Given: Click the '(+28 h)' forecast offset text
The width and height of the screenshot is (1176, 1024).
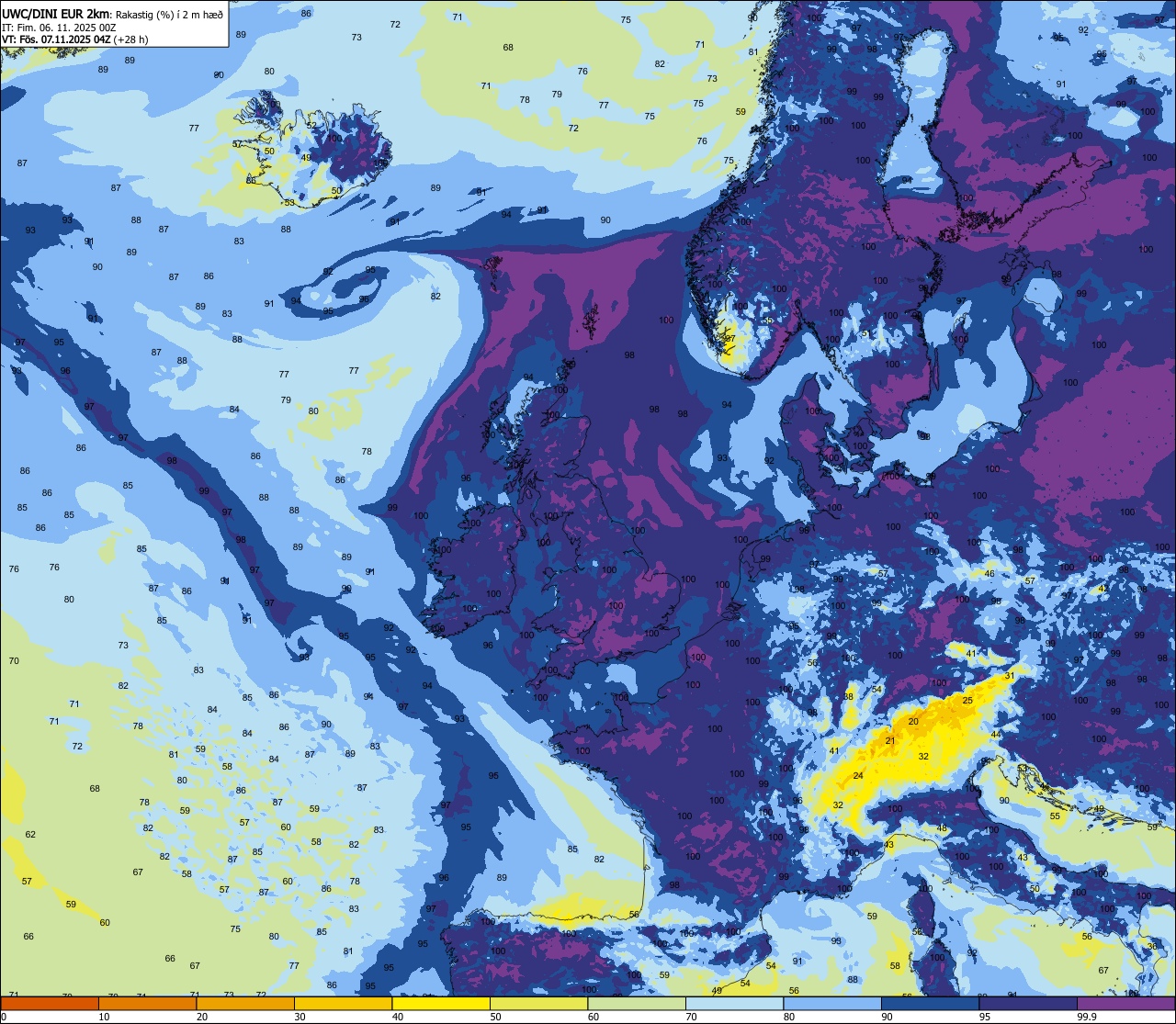Looking at the screenshot, I should [131, 39].
